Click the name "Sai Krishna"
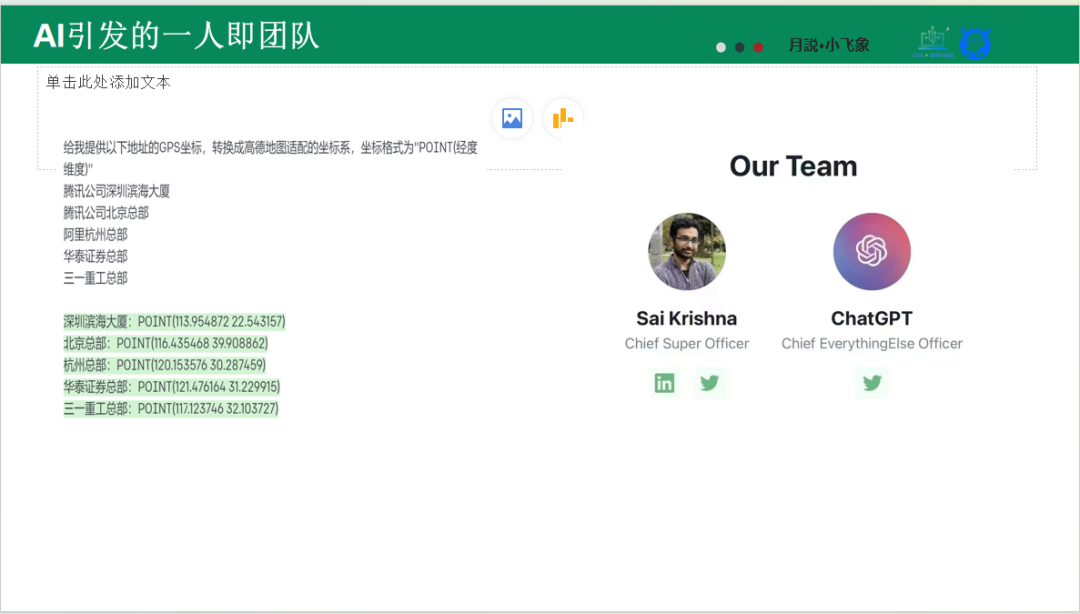 pos(687,318)
